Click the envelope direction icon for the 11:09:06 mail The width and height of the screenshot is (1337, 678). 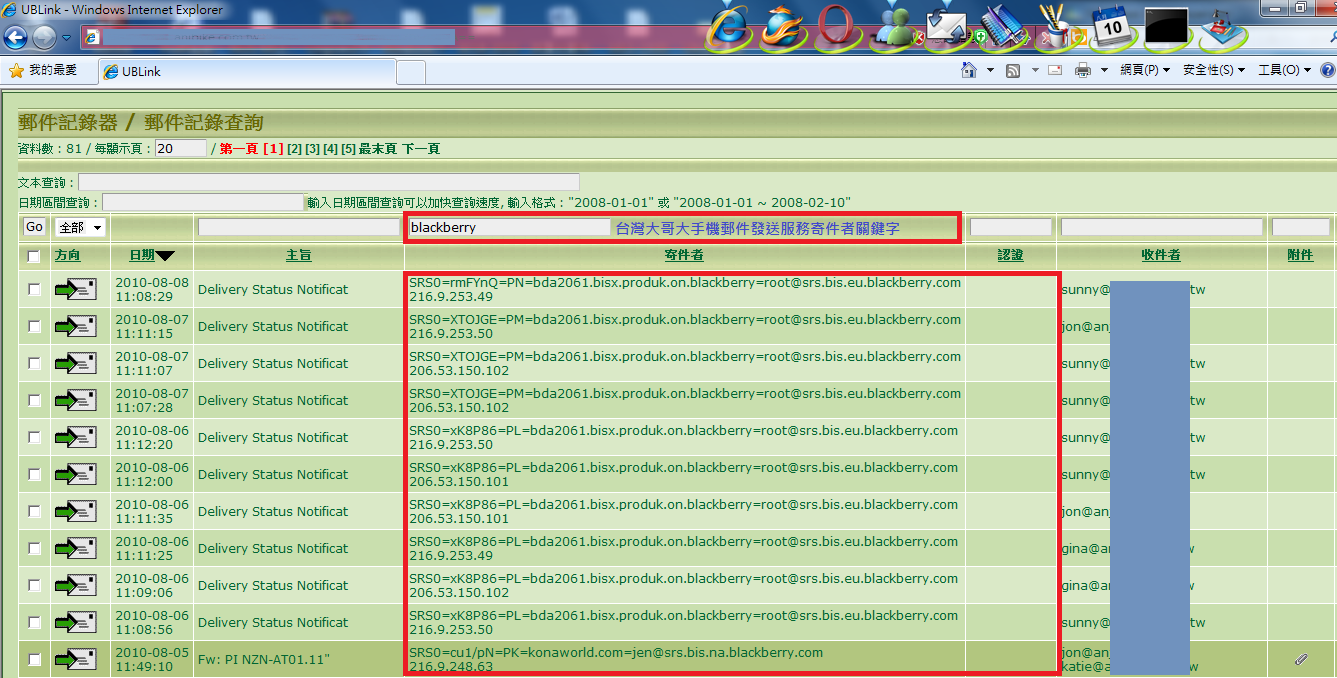[75, 585]
